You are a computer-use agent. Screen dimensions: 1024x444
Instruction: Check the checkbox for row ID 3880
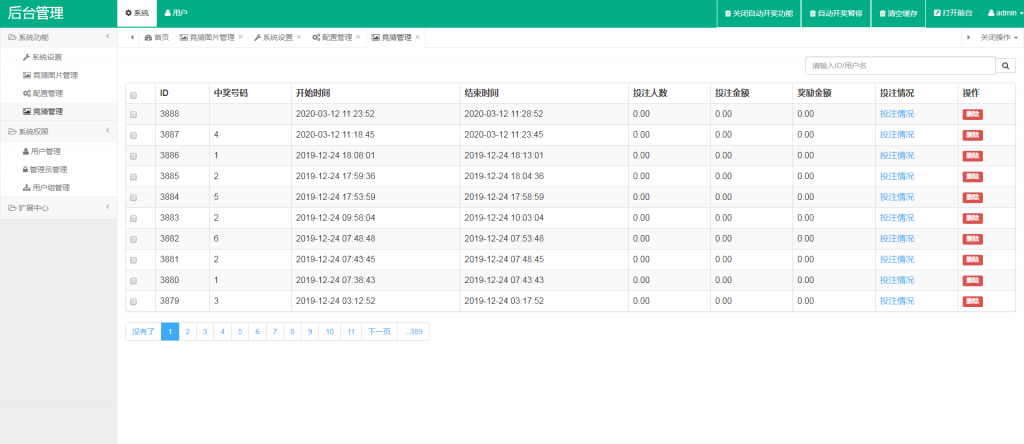(x=134, y=281)
